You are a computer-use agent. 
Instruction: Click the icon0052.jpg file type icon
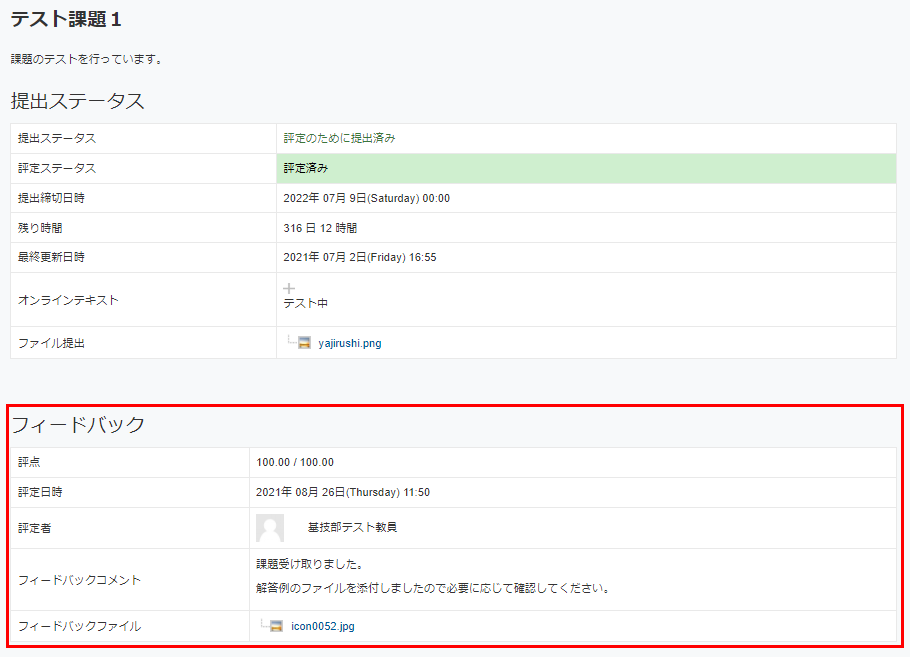(x=276, y=627)
